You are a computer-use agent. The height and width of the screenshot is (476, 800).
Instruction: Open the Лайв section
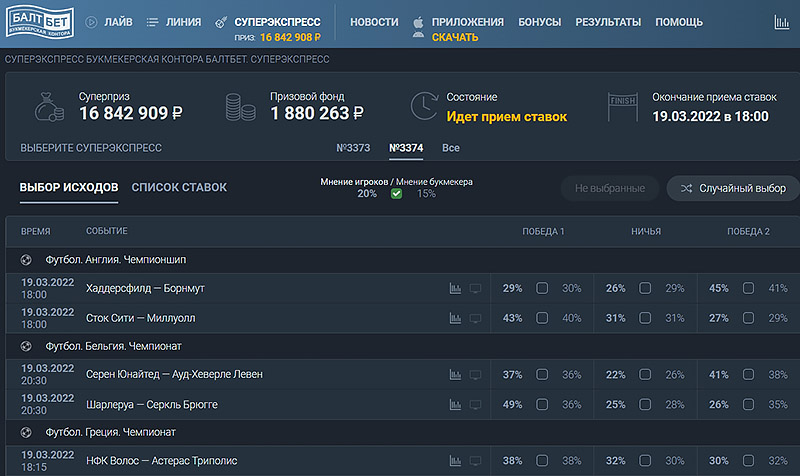point(118,22)
